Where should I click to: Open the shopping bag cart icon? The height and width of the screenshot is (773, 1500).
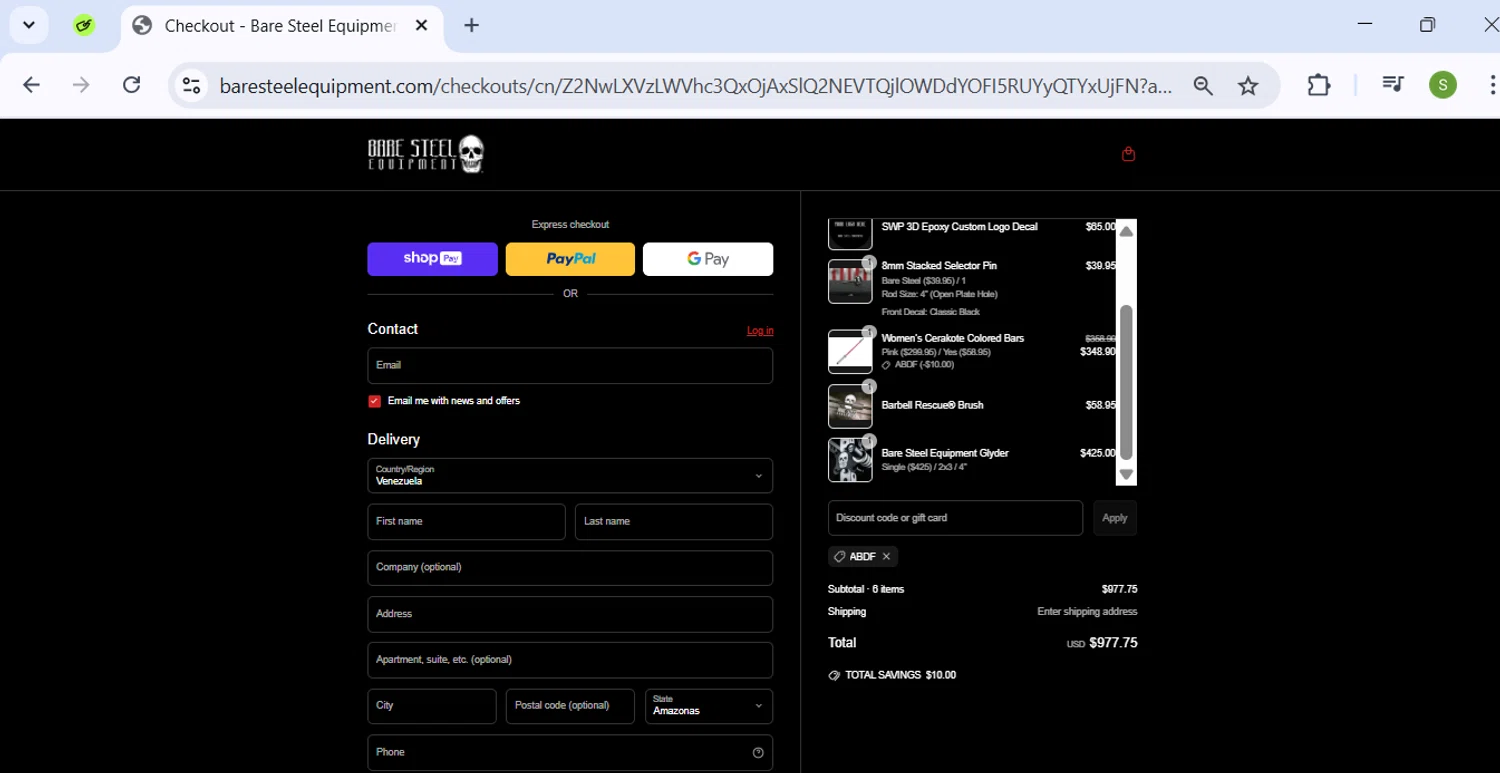(1128, 154)
